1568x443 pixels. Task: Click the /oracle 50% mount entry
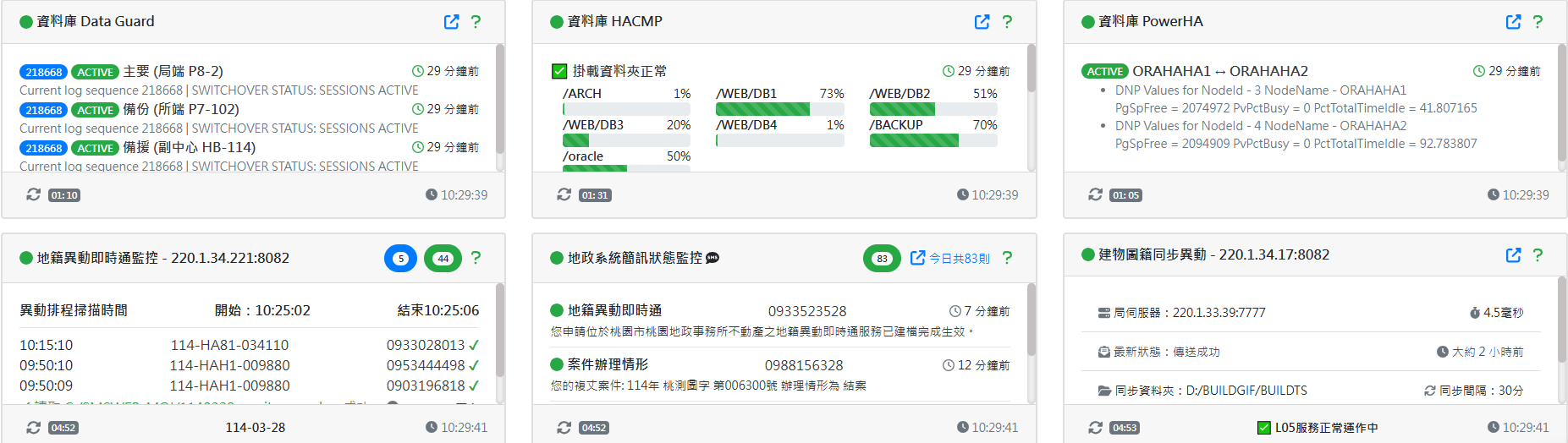pos(626,161)
